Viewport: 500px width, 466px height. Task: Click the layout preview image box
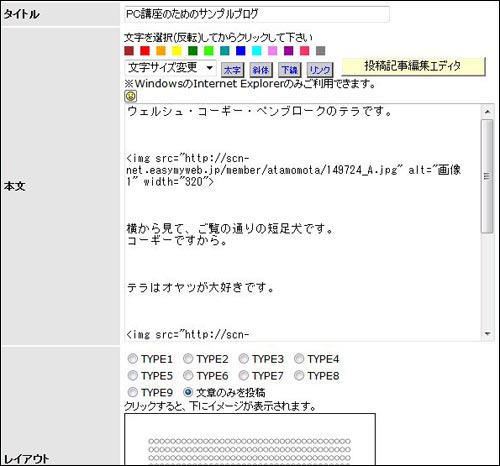[250, 439]
